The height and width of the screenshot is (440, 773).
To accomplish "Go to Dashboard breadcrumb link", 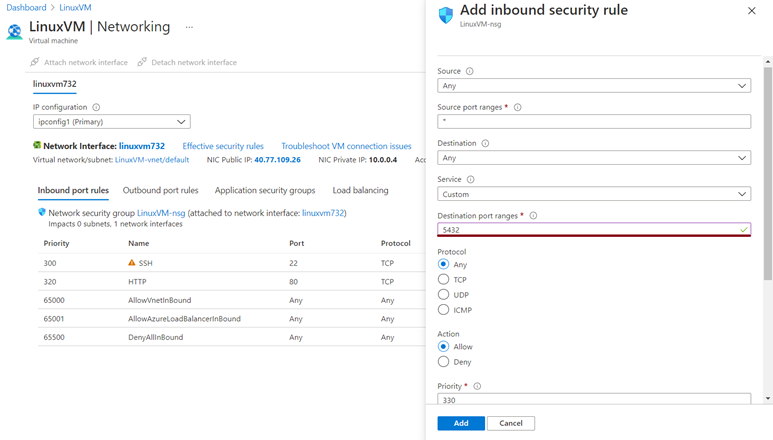I will (x=26, y=7).
